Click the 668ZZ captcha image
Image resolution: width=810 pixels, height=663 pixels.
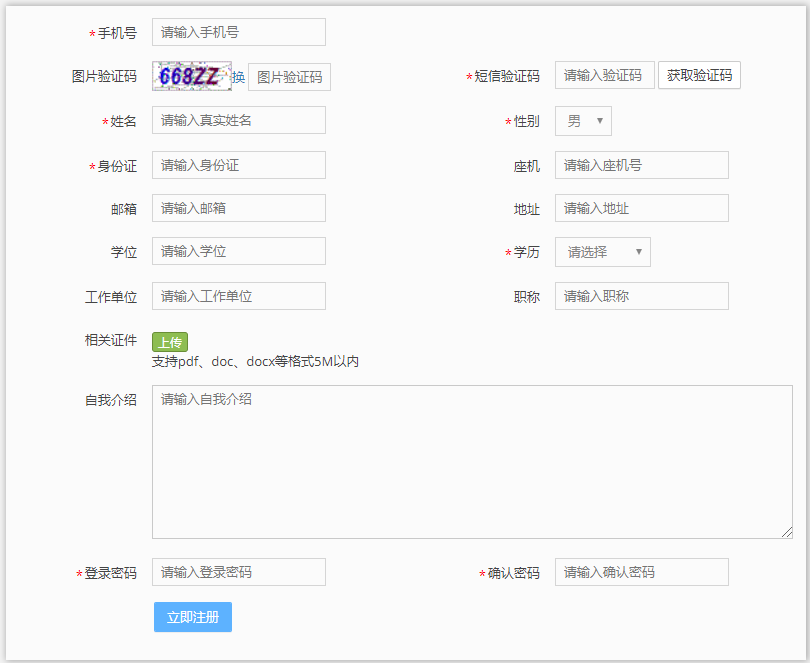191,77
